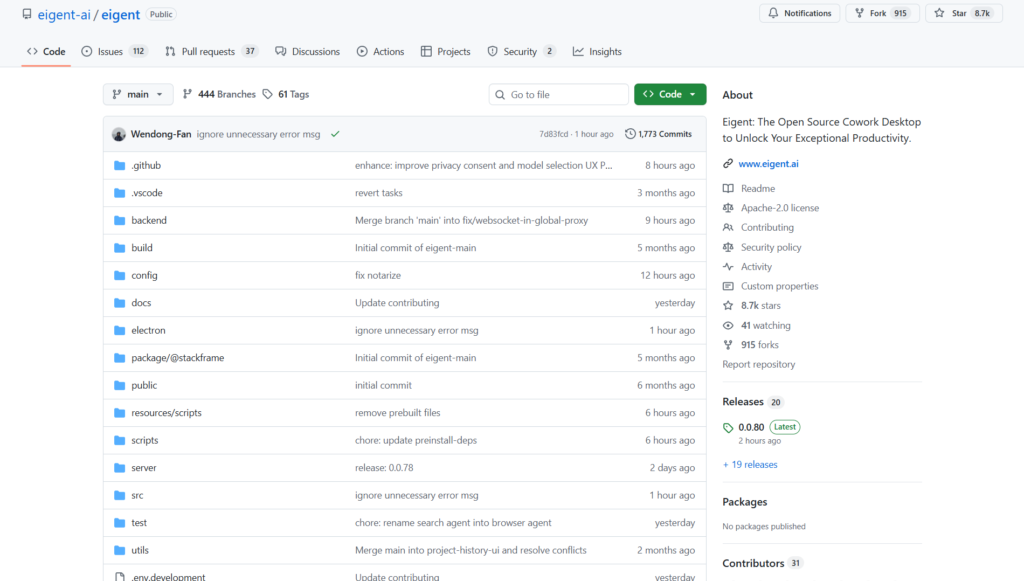Open the www.eigent.ai website link
Viewport: 1024px width, 581px height.
(x=766, y=164)
